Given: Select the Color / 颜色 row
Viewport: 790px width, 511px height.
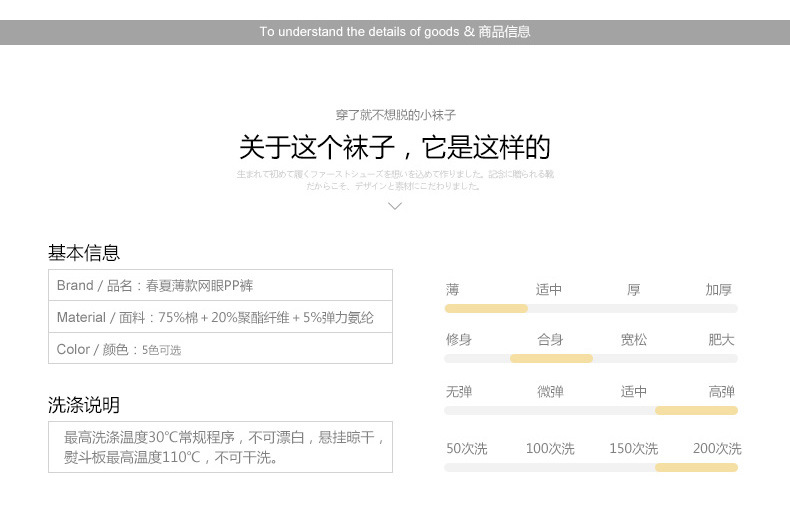Looking at the screenshot, I should coord(220,349).
